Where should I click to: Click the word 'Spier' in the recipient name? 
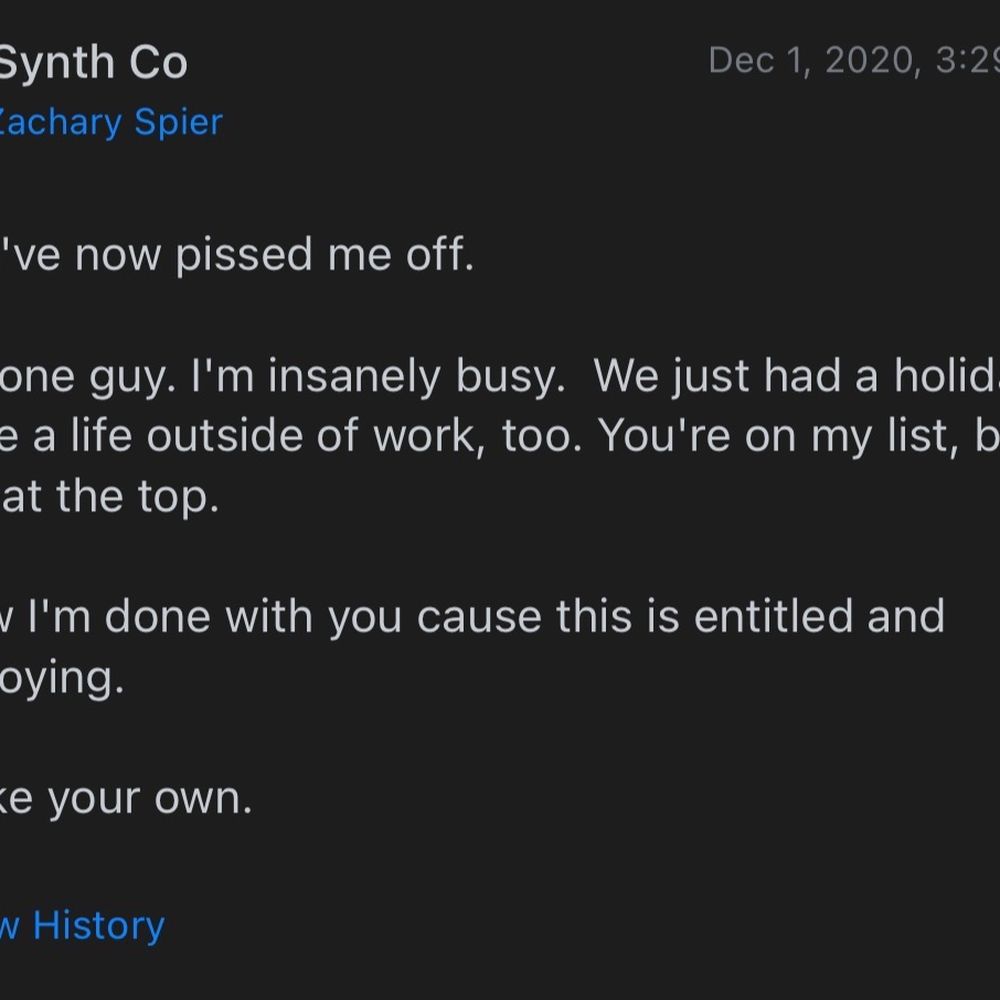pyautogui.click(x=179, y=122)
